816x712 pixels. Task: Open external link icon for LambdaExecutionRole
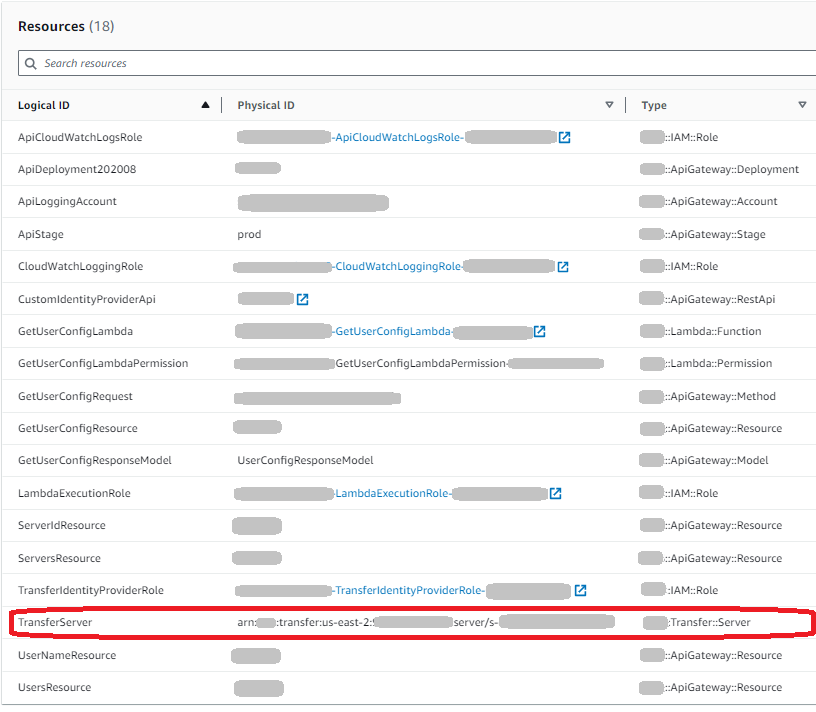click(x=556, y=494)
